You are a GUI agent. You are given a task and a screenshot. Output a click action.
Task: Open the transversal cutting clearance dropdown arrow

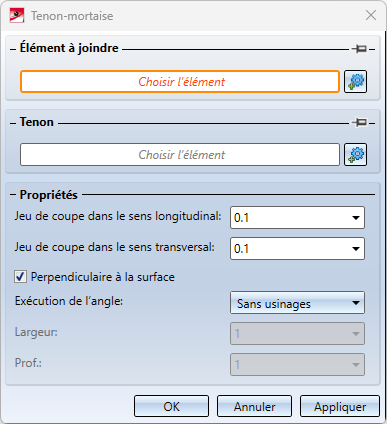tap(356, 249)
